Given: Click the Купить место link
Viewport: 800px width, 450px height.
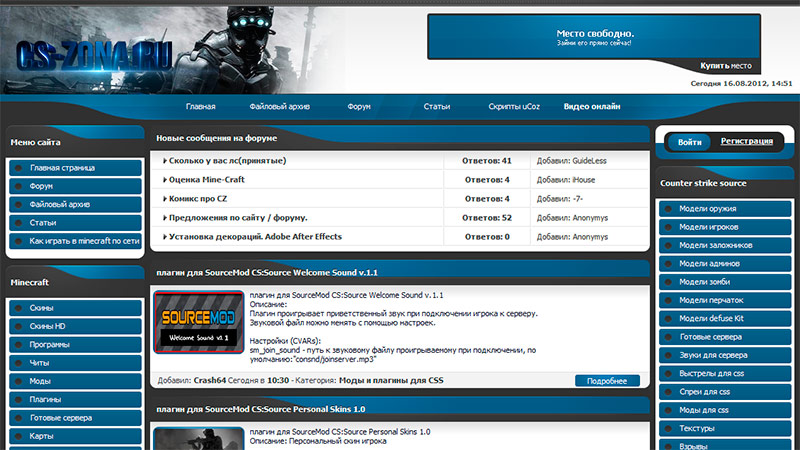Looking at the screenshot, I should (x=726, y=66).
